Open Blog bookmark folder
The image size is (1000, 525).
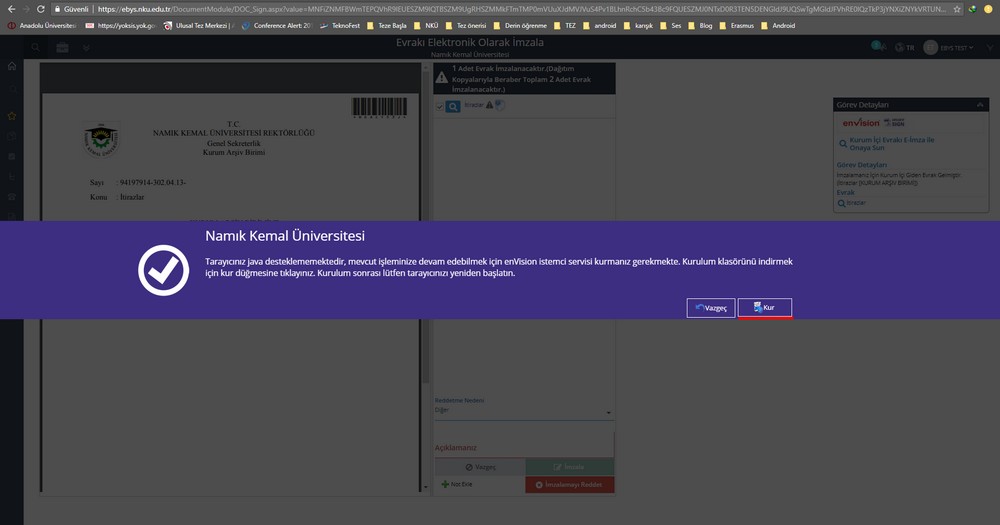(x=700, y=26)
